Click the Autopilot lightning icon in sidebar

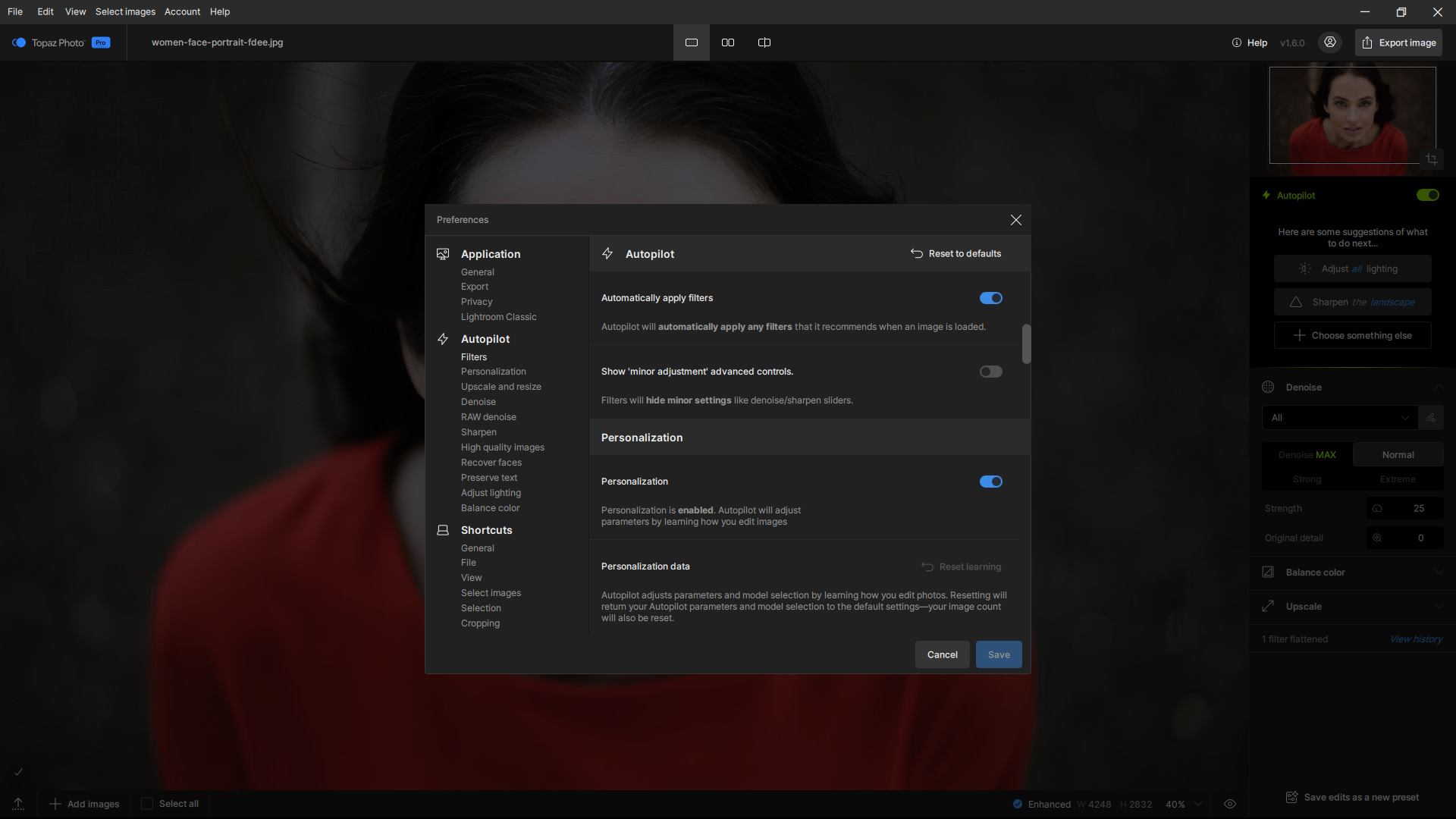(443, 339)
